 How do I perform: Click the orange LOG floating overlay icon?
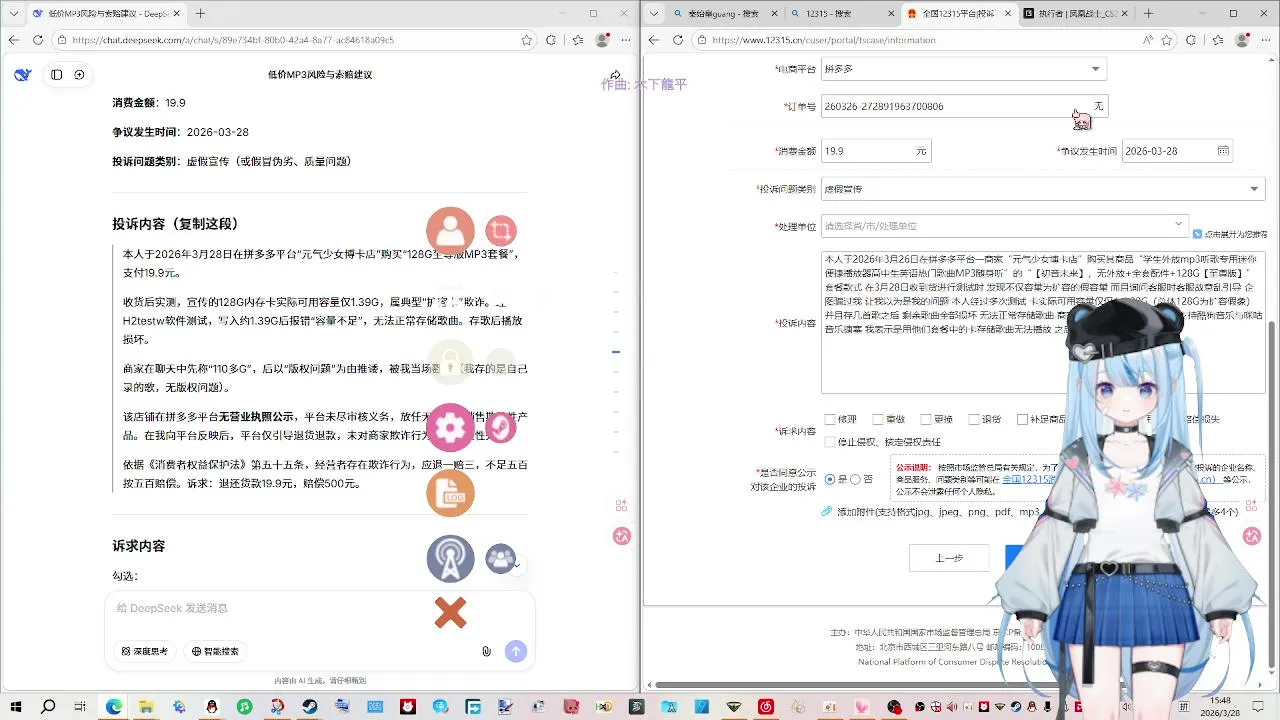coord(450,493)
